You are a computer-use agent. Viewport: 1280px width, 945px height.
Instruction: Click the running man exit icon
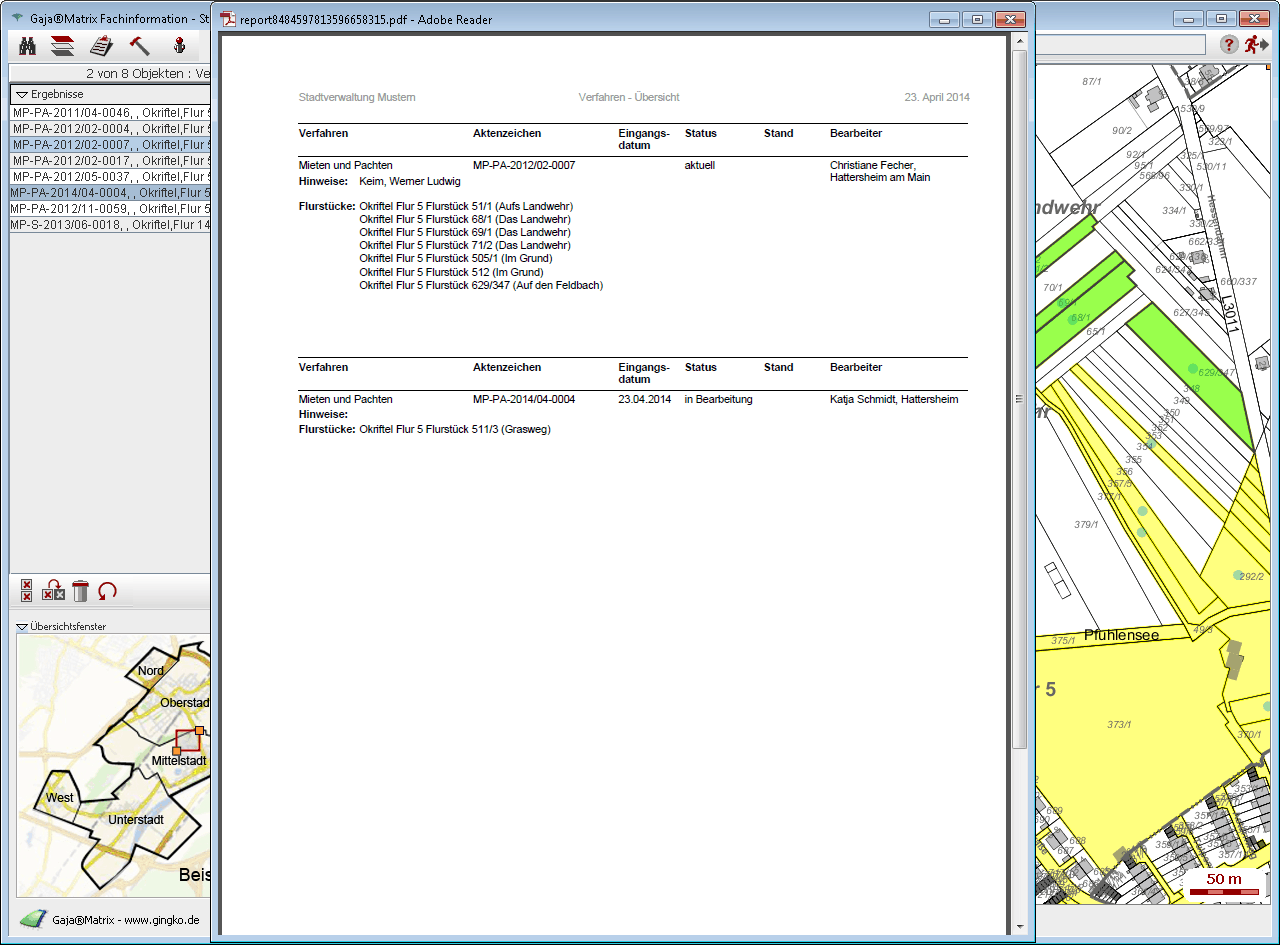tap(1256, 45)
